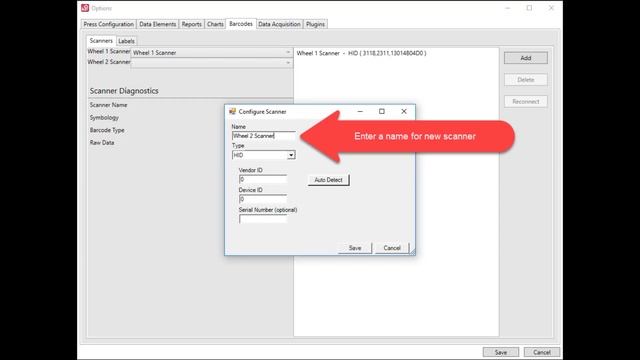Click the Options window app icon
Image resolution: width=640 pixels, height=360 pixels.
click(85, 8)
